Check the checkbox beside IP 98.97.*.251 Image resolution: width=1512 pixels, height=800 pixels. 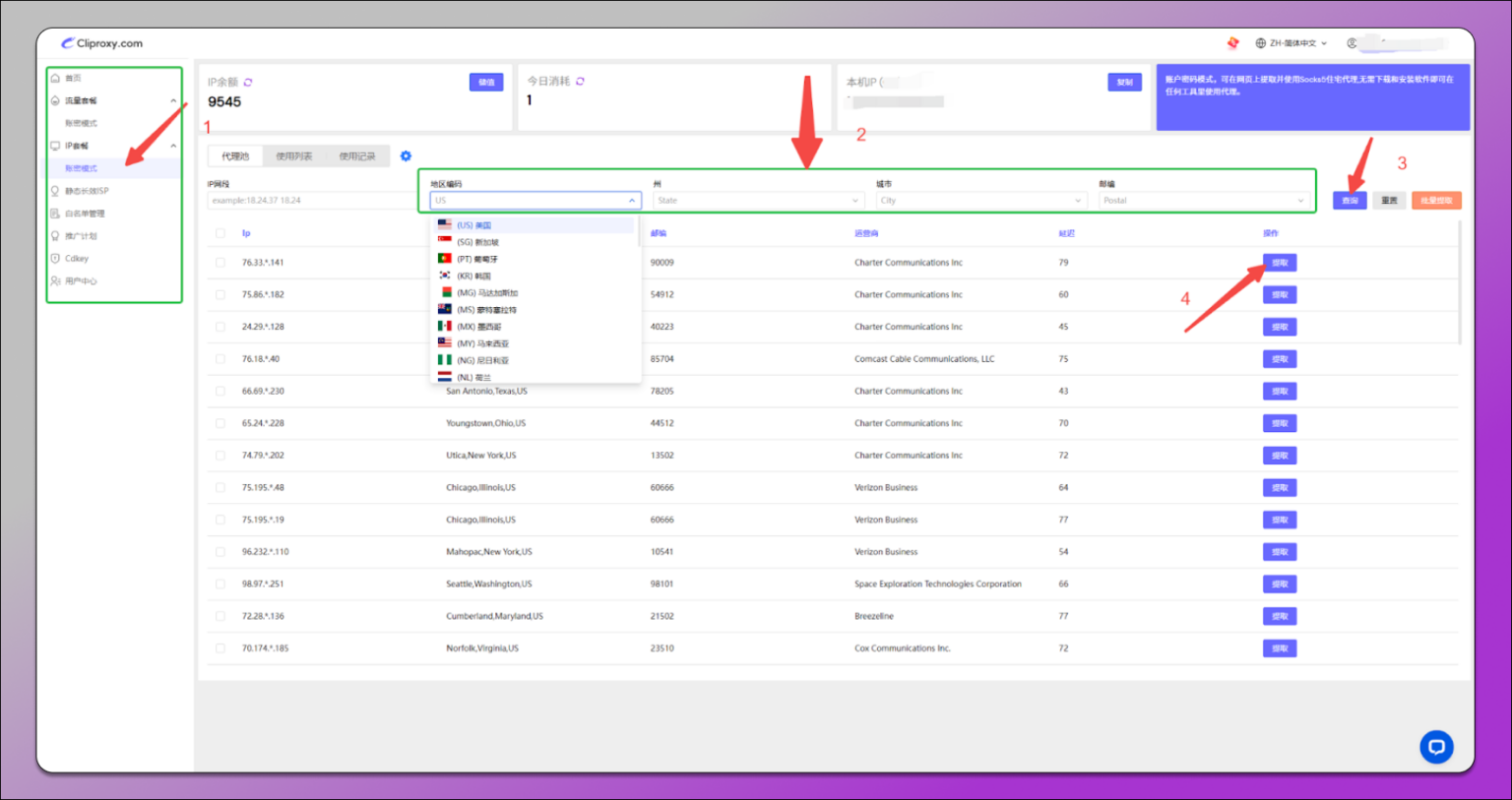click(x=220, y=584)
